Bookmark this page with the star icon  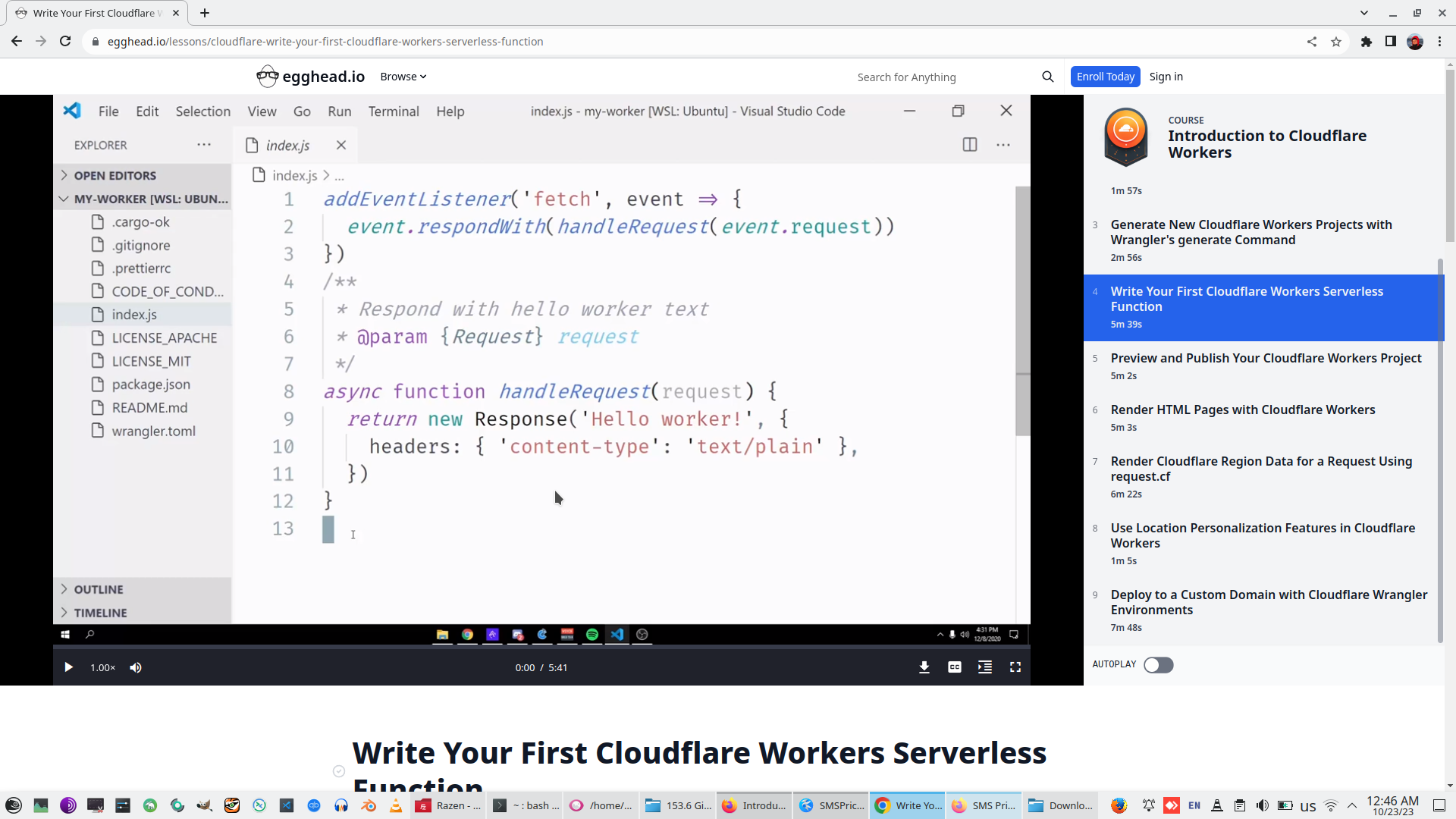(1335, 42)
